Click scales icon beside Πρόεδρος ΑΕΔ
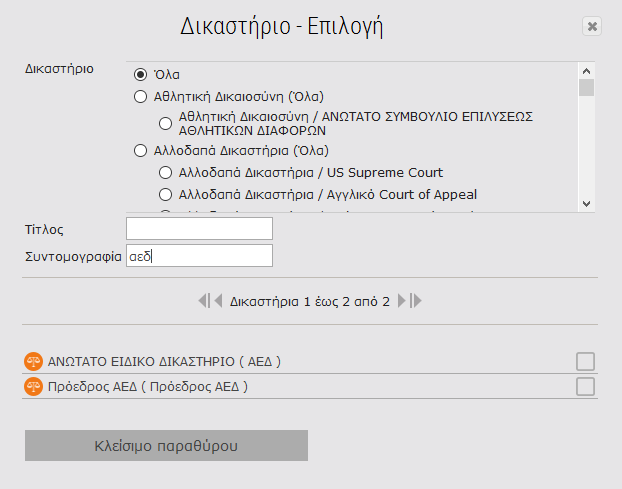This screenshot has width=622, height=489. point(33,387)
